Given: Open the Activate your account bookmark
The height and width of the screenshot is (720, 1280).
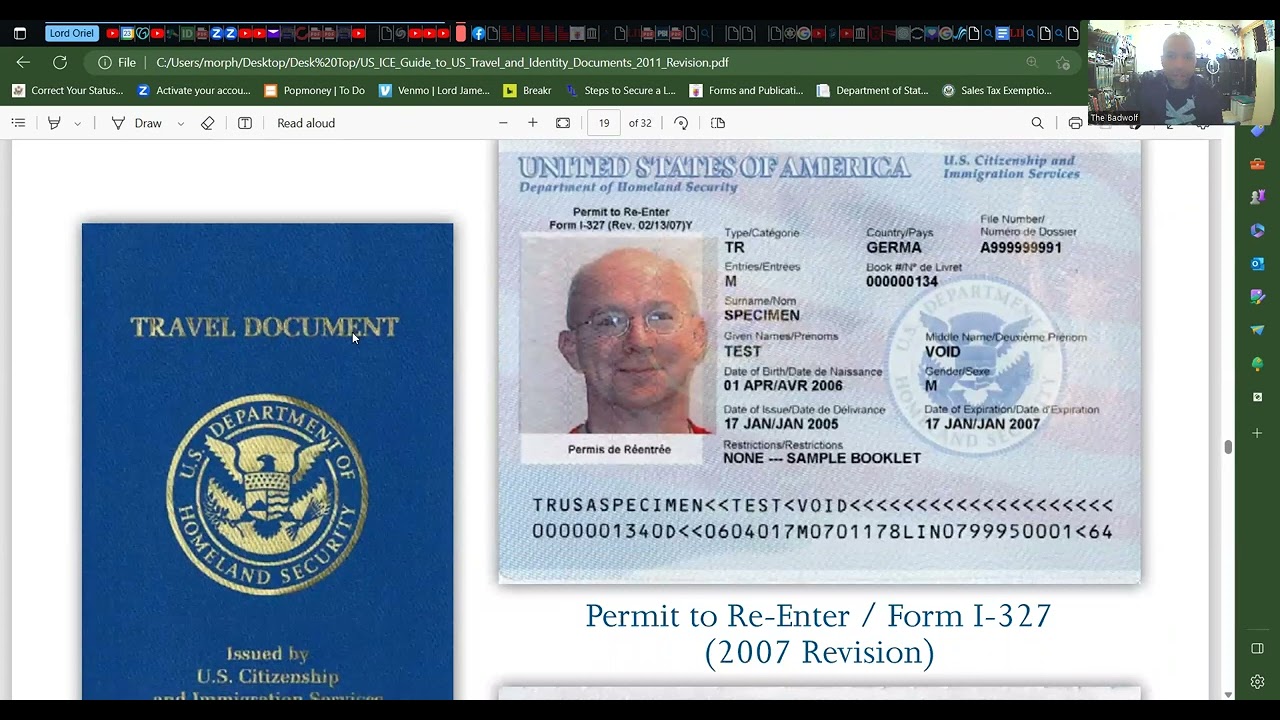Looking at the screenshot, I should [194, 90].
